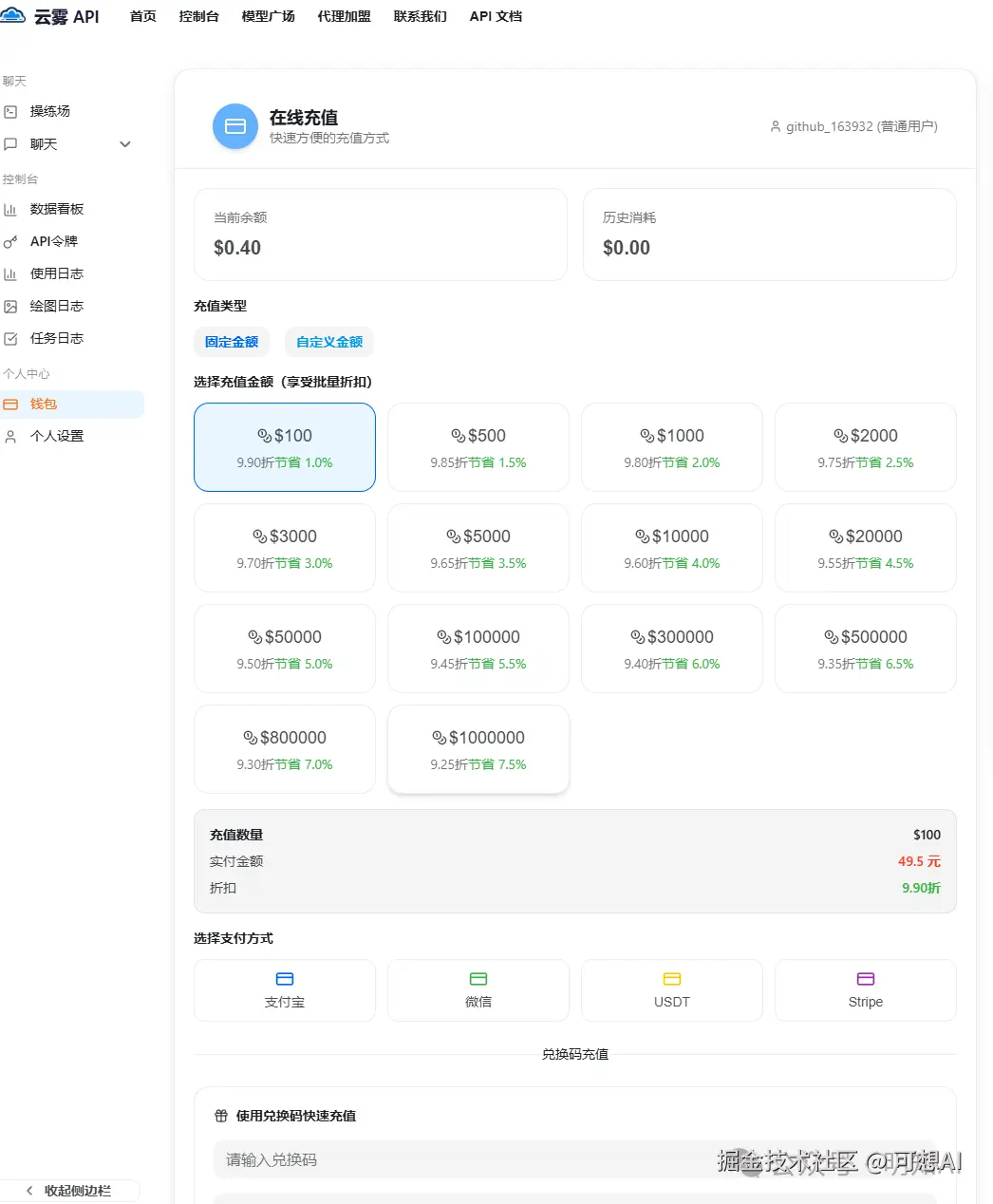
Task: Go to the API 文档 tab
Action: (495, 16)
